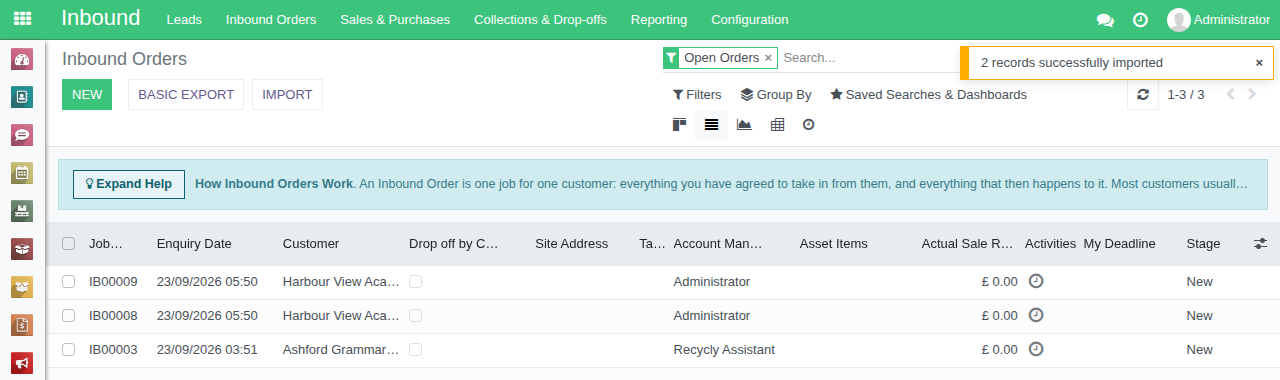
Task: Open the Collections & Drop-offs menu
Action: click(540, 20)
